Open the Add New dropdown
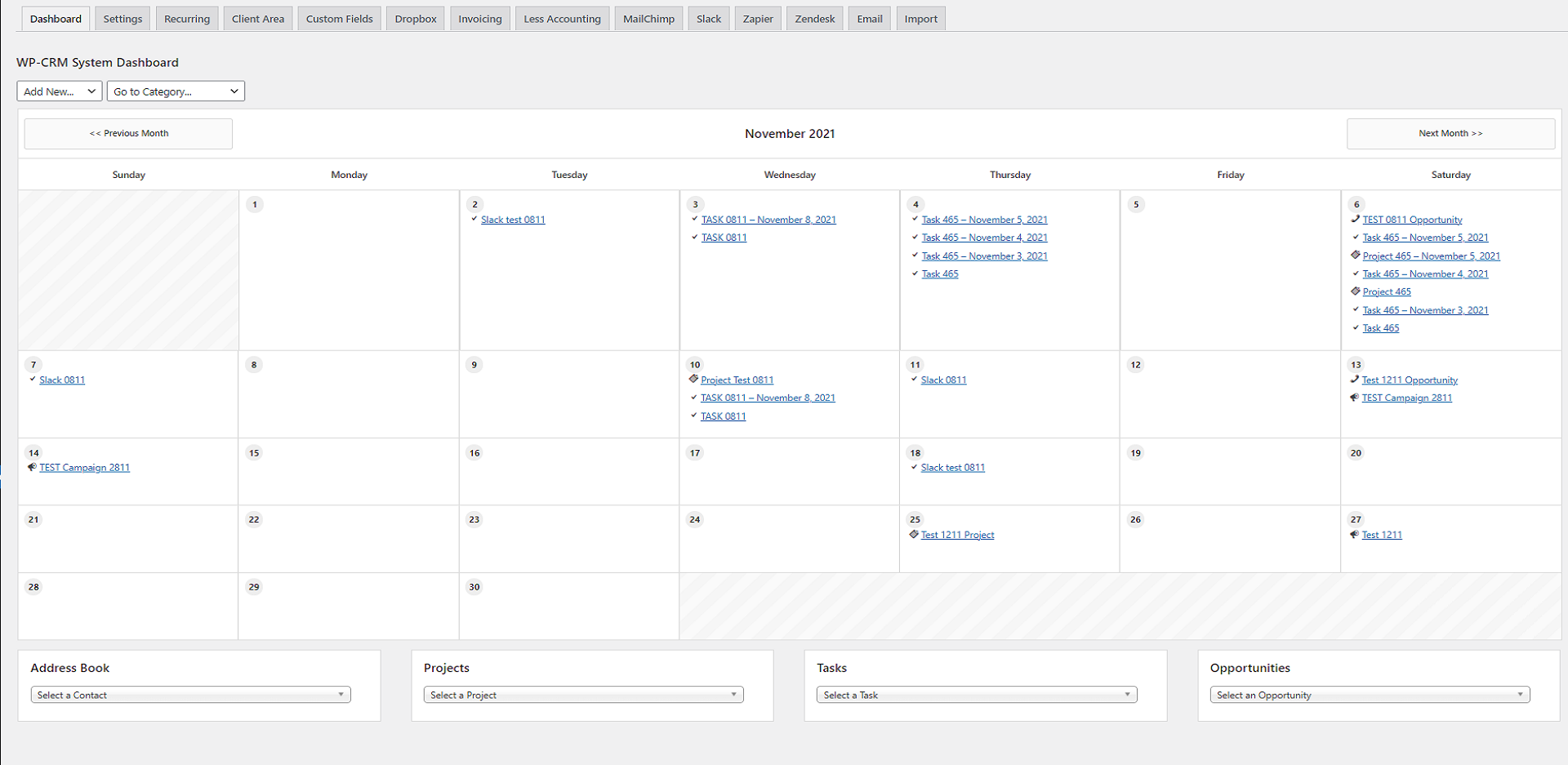This screenshot has height=765, width=1568. coord(60,91)
